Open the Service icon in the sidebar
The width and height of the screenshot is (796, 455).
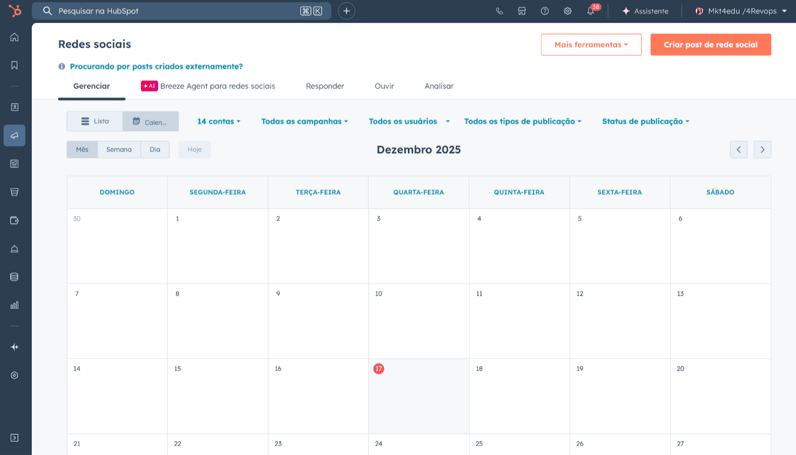coord(14,249)
